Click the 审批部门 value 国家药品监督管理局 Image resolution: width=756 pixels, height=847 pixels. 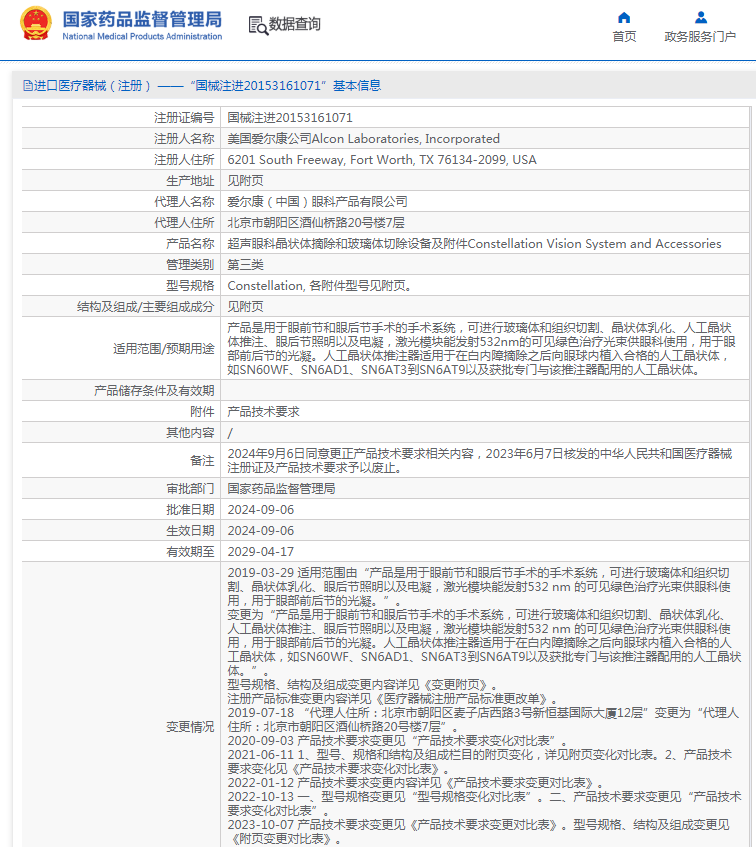point(281,489)
